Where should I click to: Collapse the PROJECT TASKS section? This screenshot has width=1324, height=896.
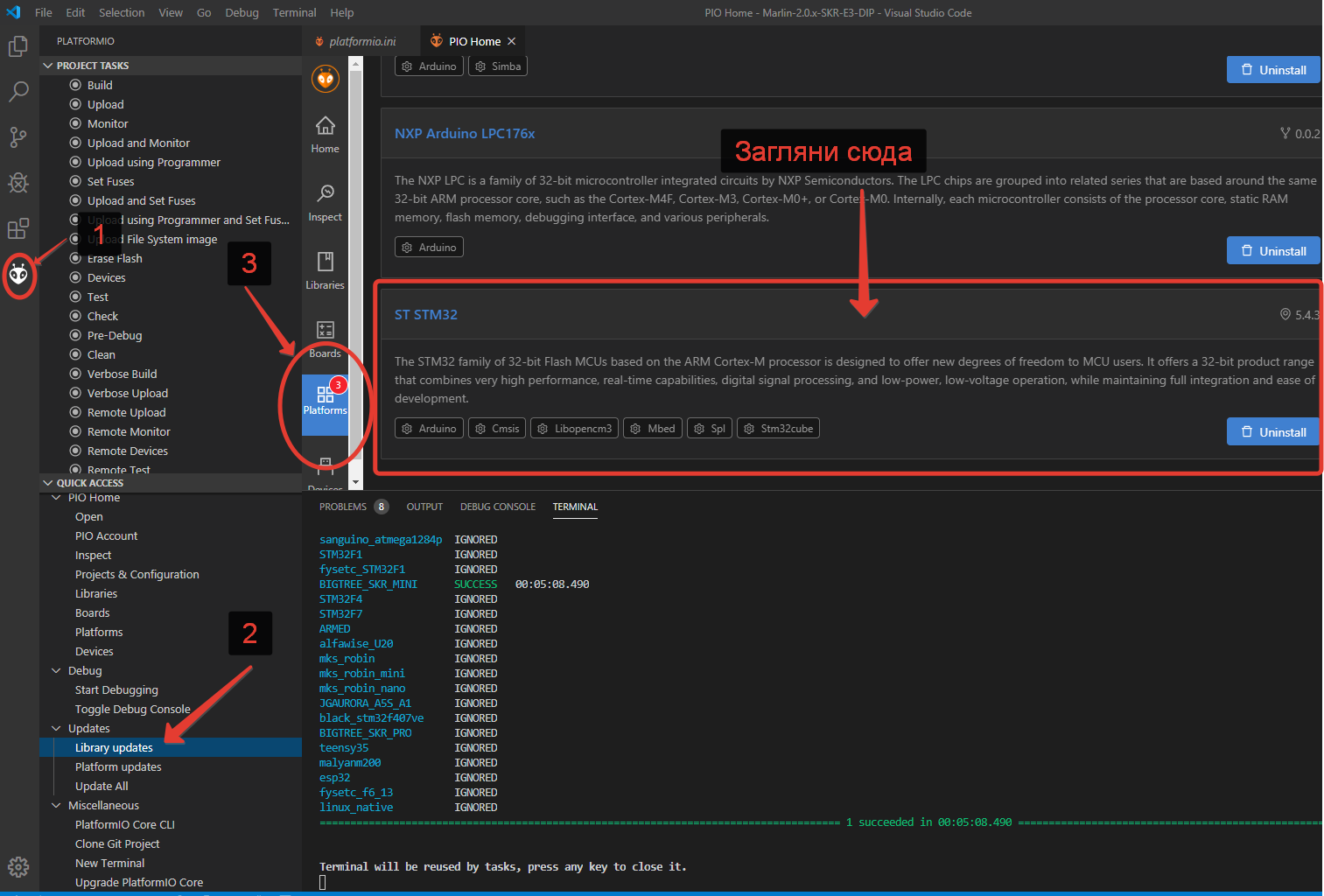[x=48, y=66]
